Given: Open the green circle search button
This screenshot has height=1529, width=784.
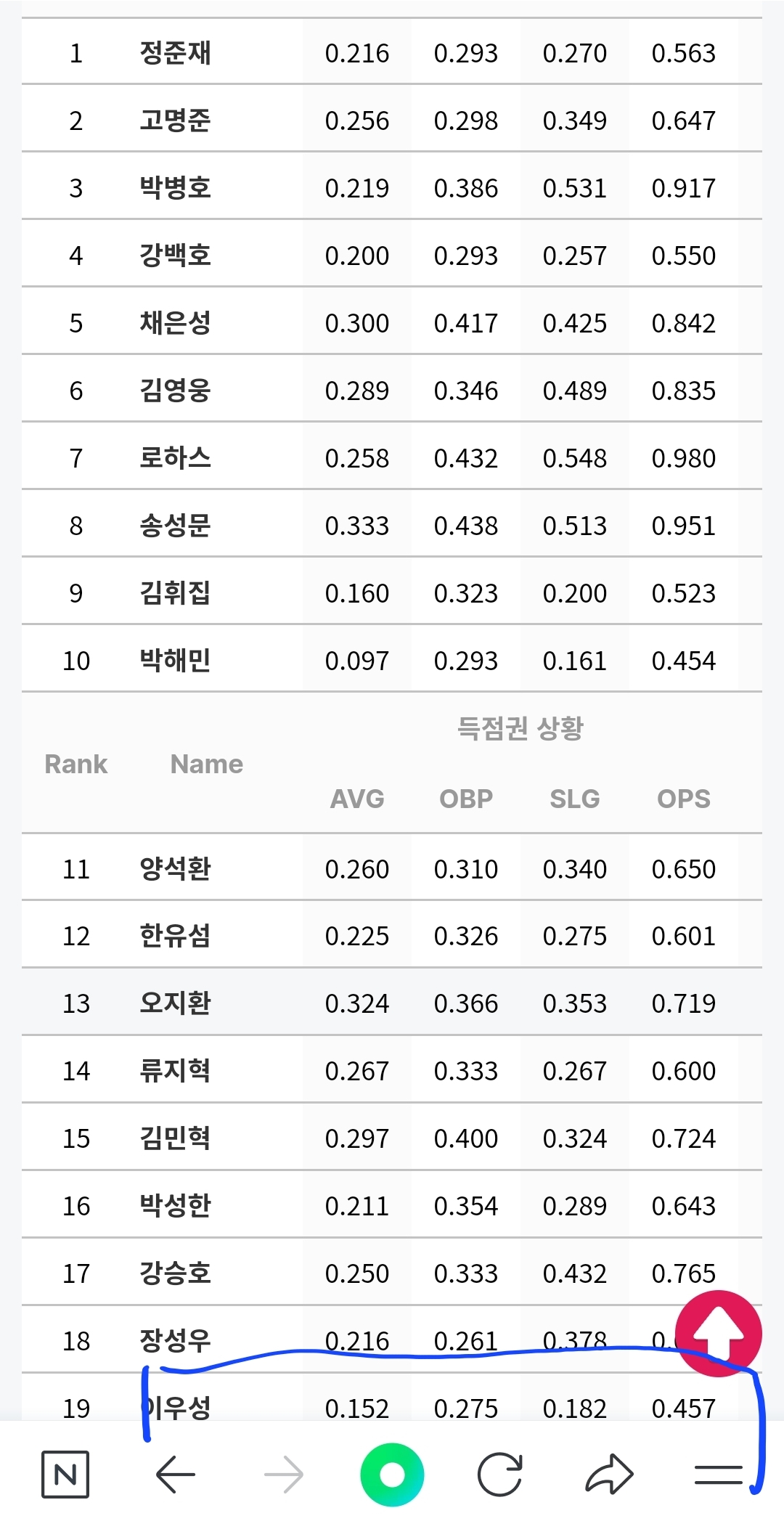Looking at the screenshot, I should [392, 1475].
